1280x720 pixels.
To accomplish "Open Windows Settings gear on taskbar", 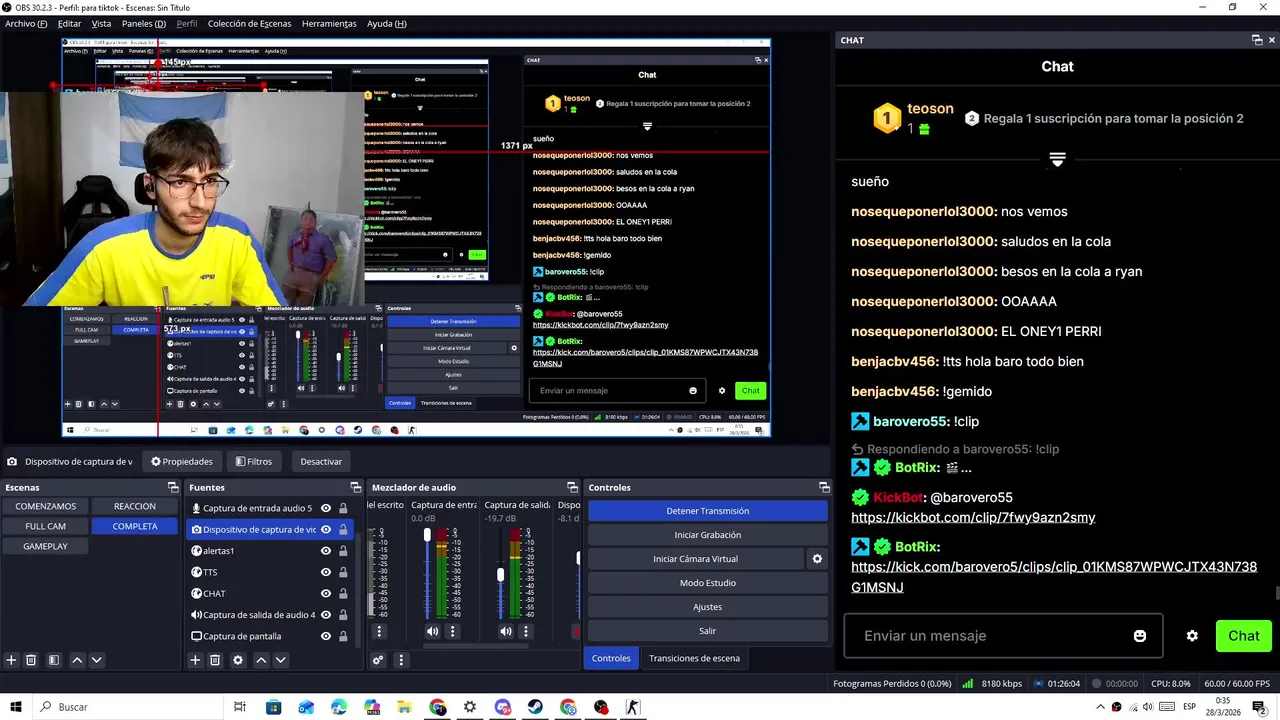I will tap(470, 707).
